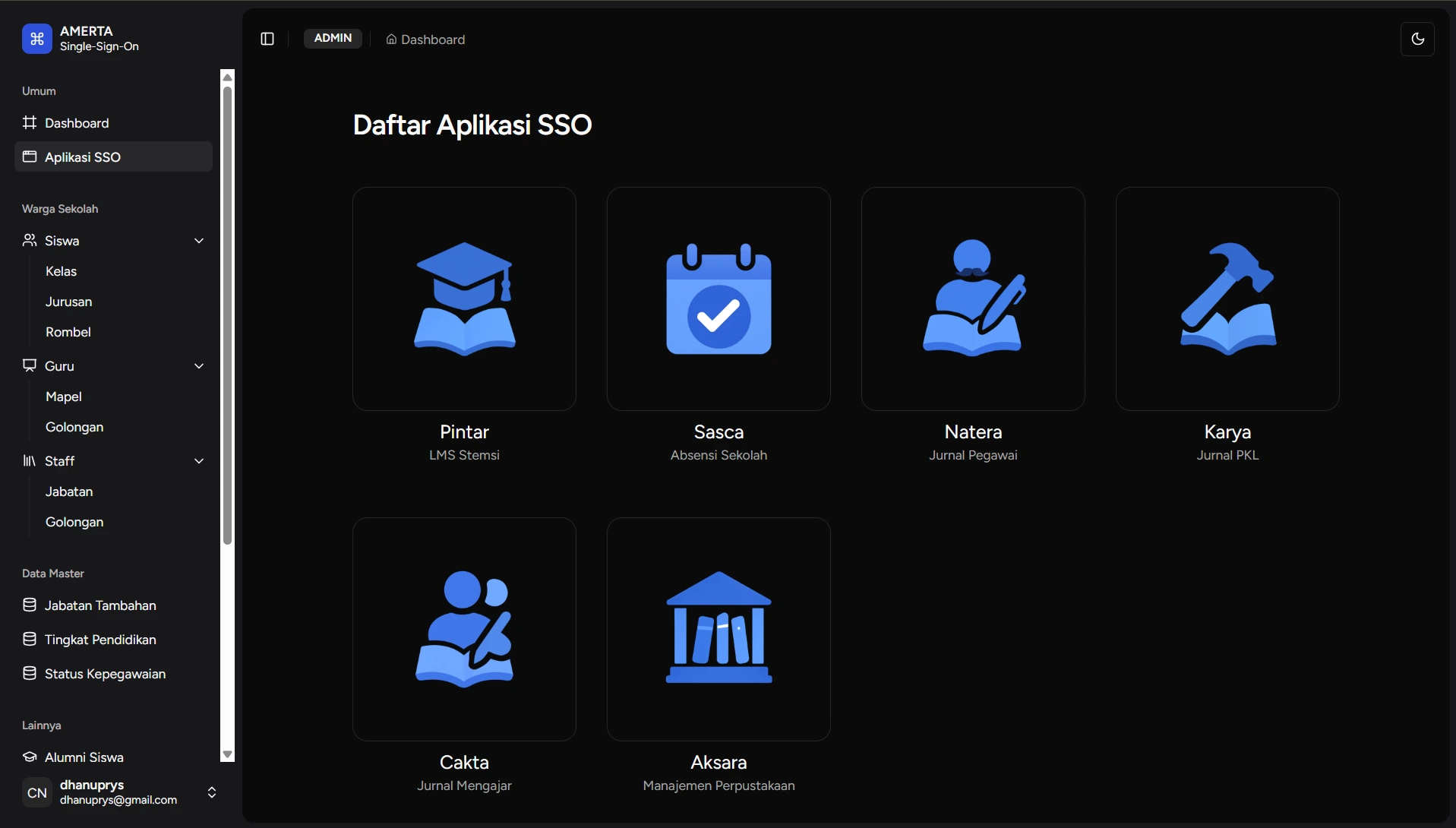Open the Pintar LMS Stemsi application
This screenshot has width=1456, height=828.
coord(464,299)
